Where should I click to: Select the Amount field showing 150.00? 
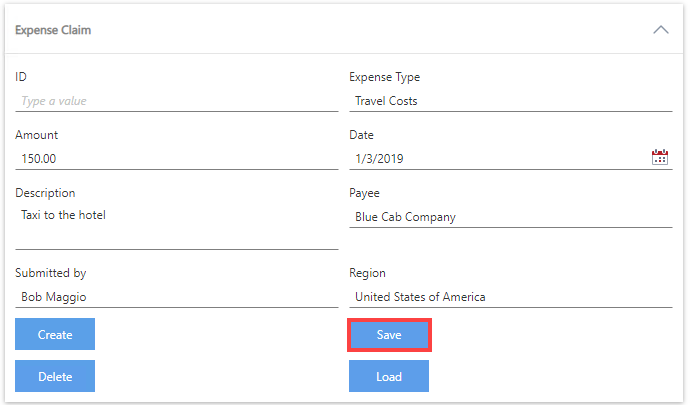click(176, 158)
